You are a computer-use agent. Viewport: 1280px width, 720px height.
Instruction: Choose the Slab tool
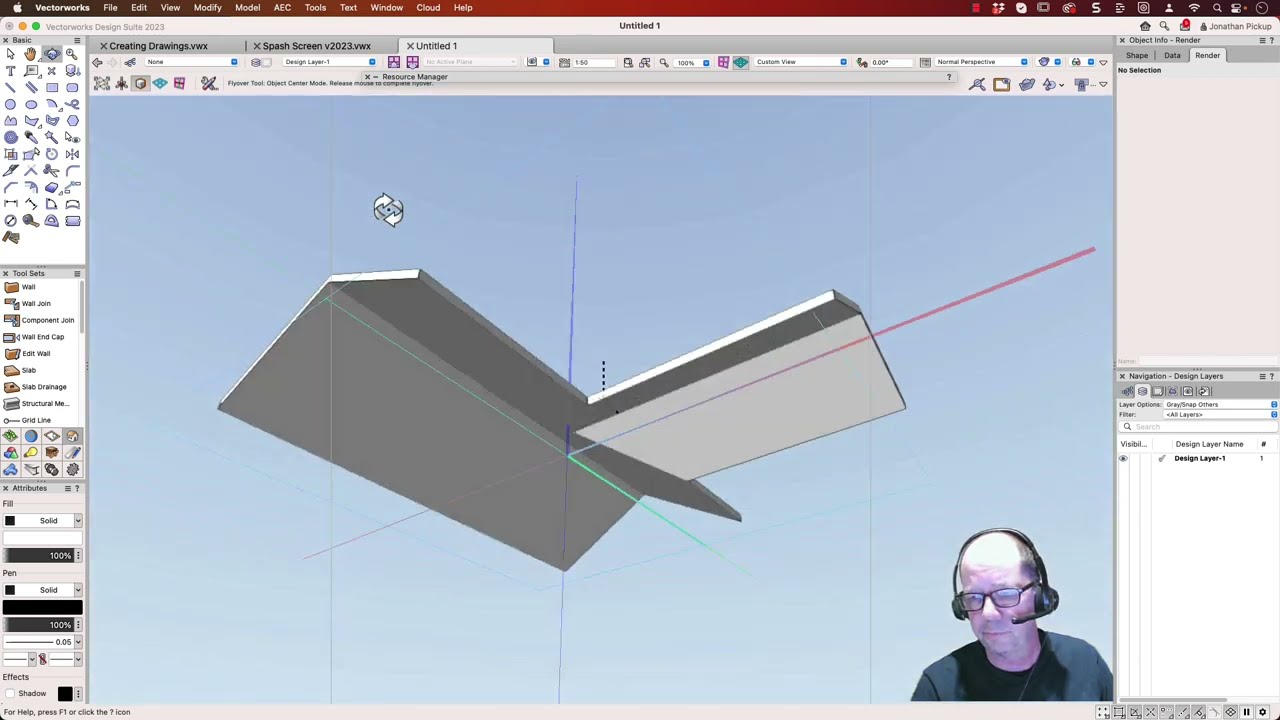tap(29, 370)
